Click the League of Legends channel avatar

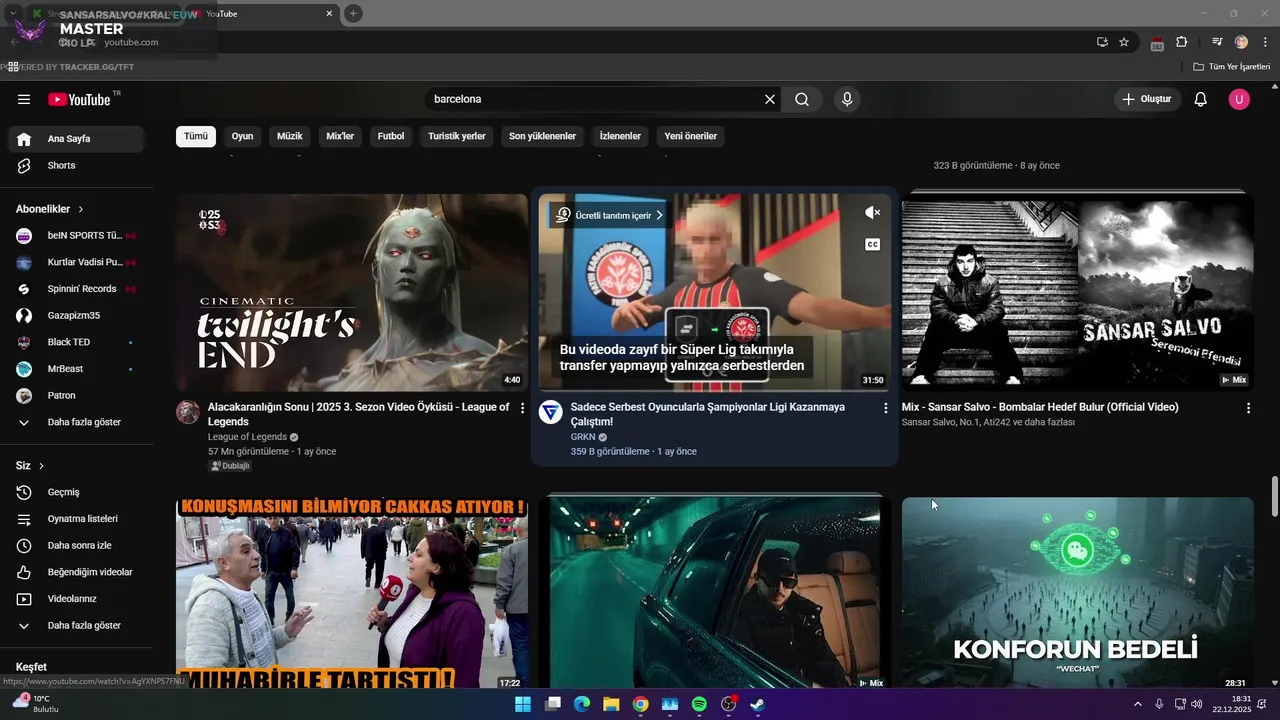pyautogui.click(x=188, y=412)
